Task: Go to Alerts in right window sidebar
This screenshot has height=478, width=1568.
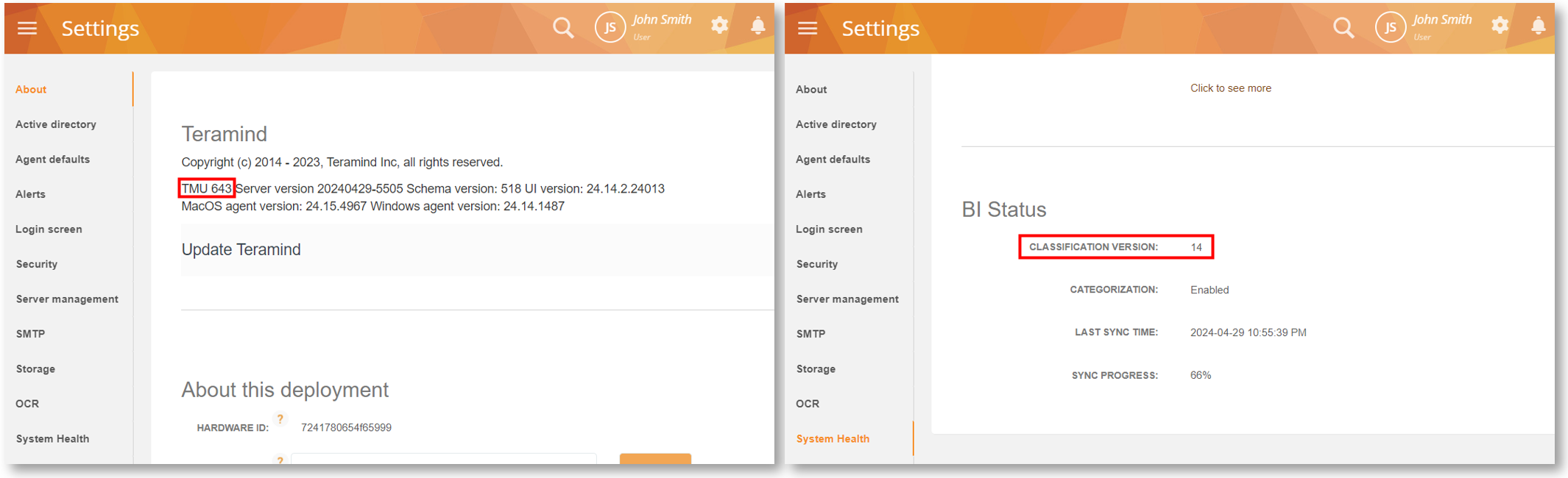Action: 811,194
